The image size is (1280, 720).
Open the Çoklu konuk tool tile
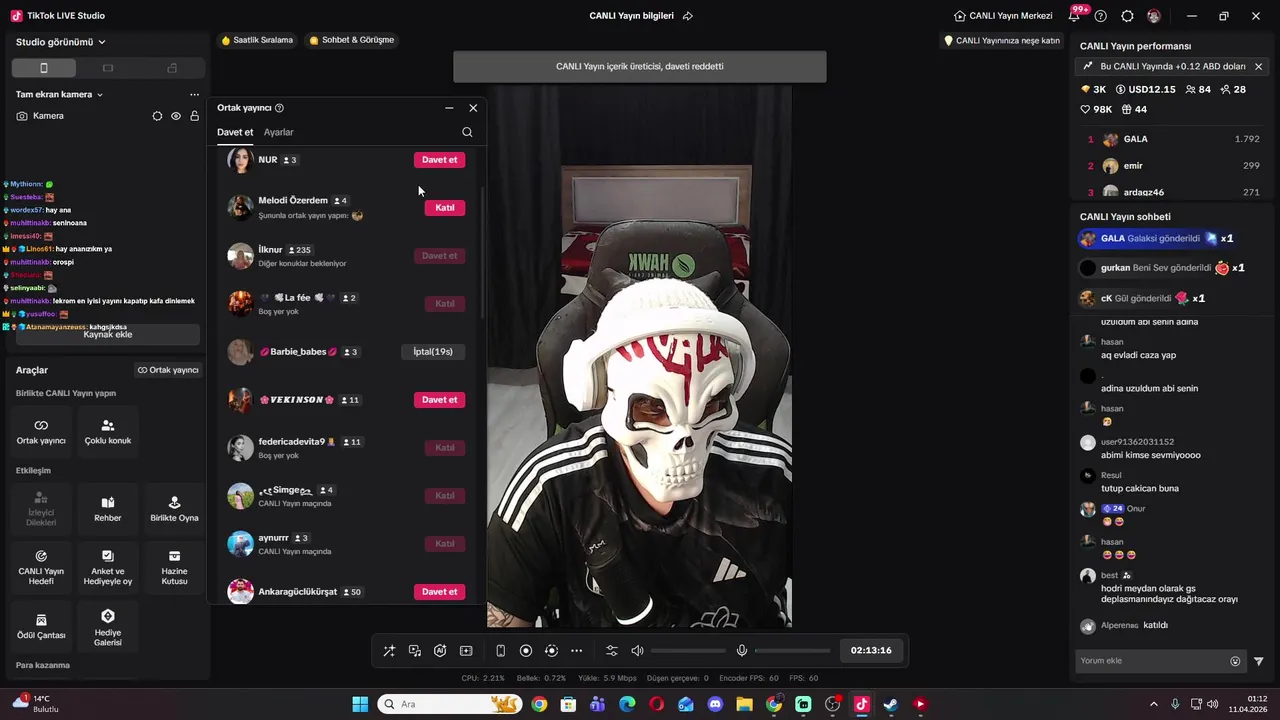coord(108,431)
